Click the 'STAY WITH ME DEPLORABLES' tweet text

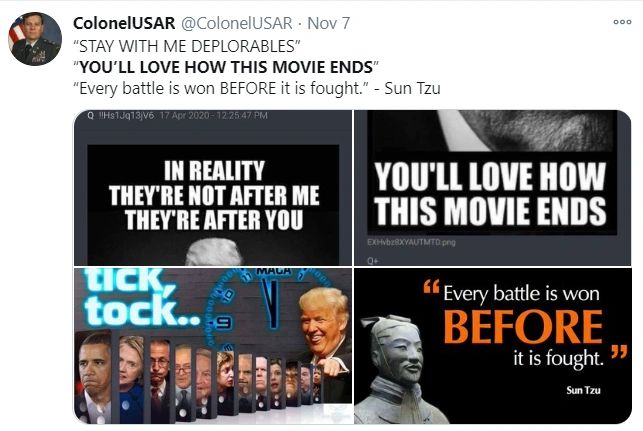pyautogui.click(x=187, y=46)
